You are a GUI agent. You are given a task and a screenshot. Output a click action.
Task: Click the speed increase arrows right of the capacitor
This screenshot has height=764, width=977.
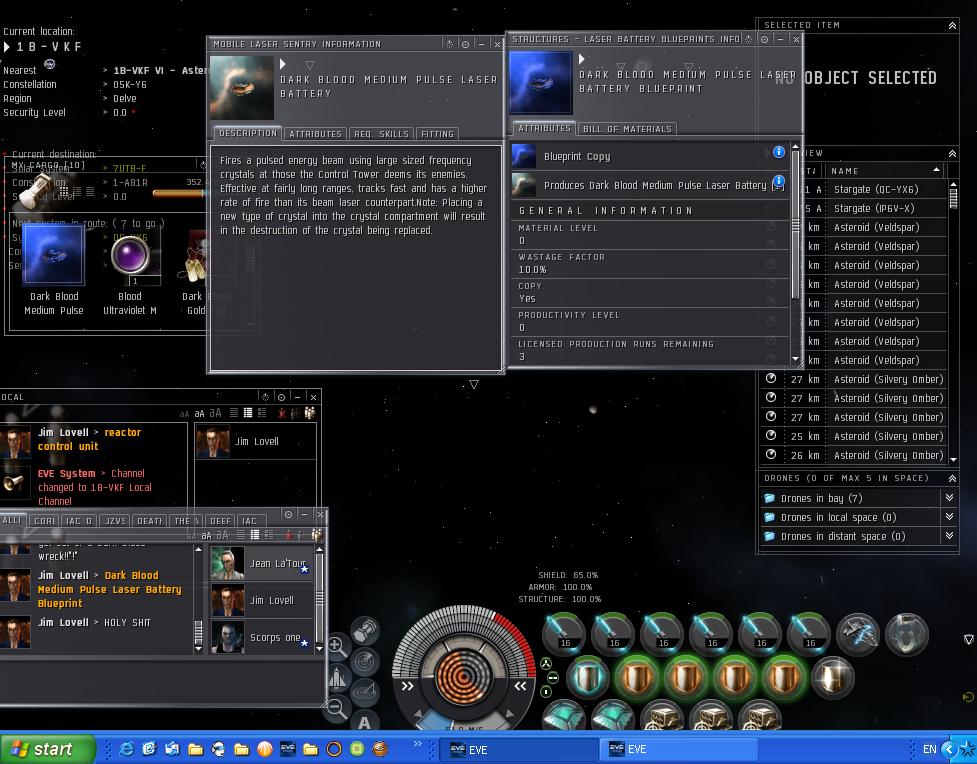520,686
